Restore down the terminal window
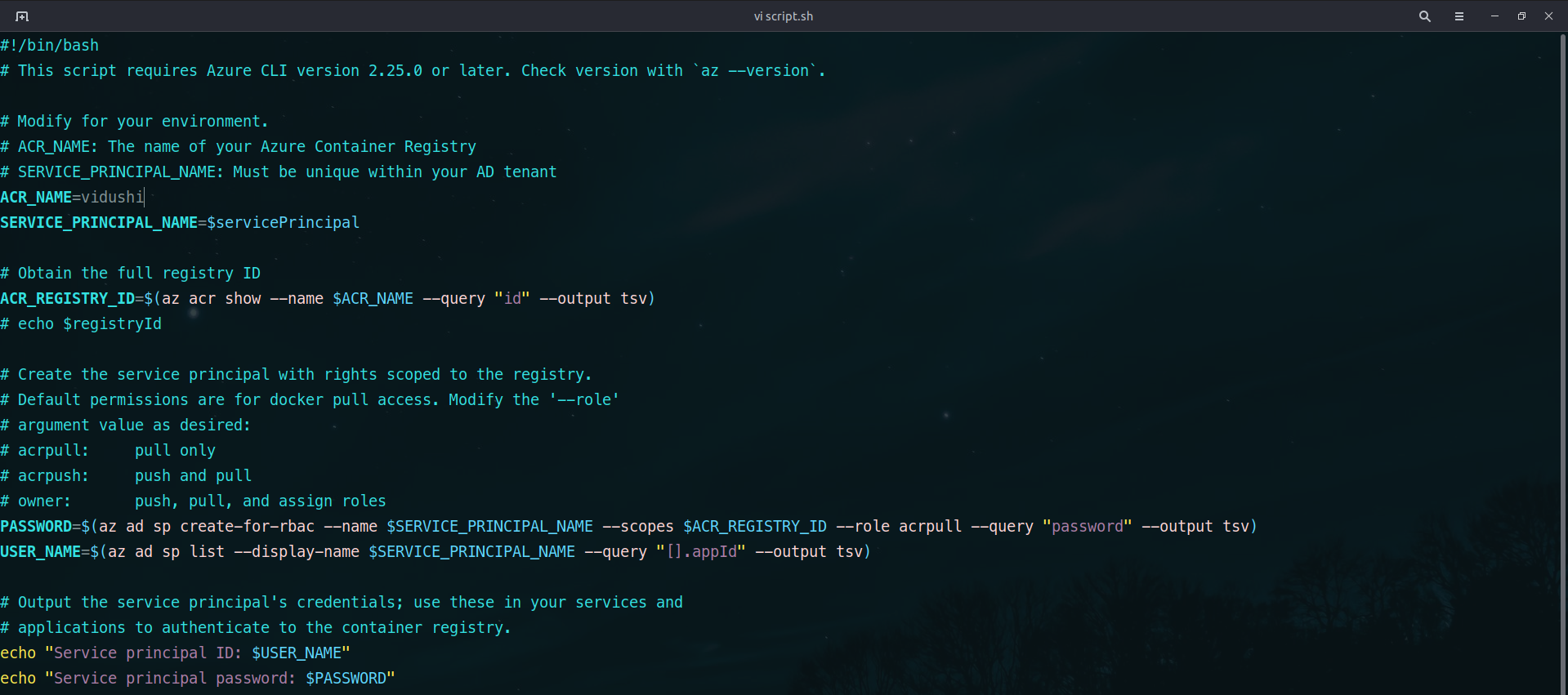 [x=1521, y=16]
